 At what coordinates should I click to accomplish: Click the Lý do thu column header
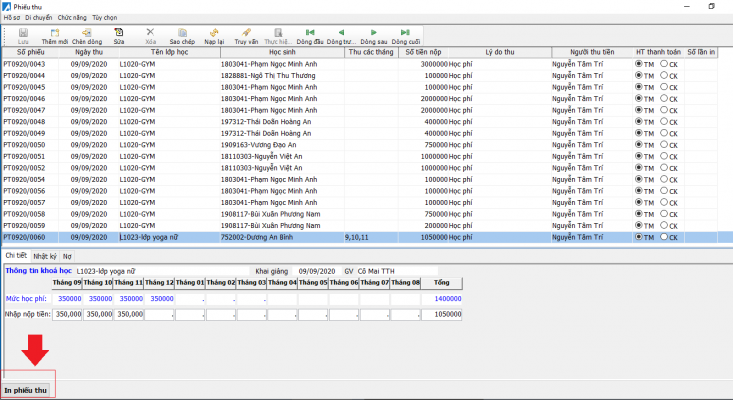[x=500, y=52]
